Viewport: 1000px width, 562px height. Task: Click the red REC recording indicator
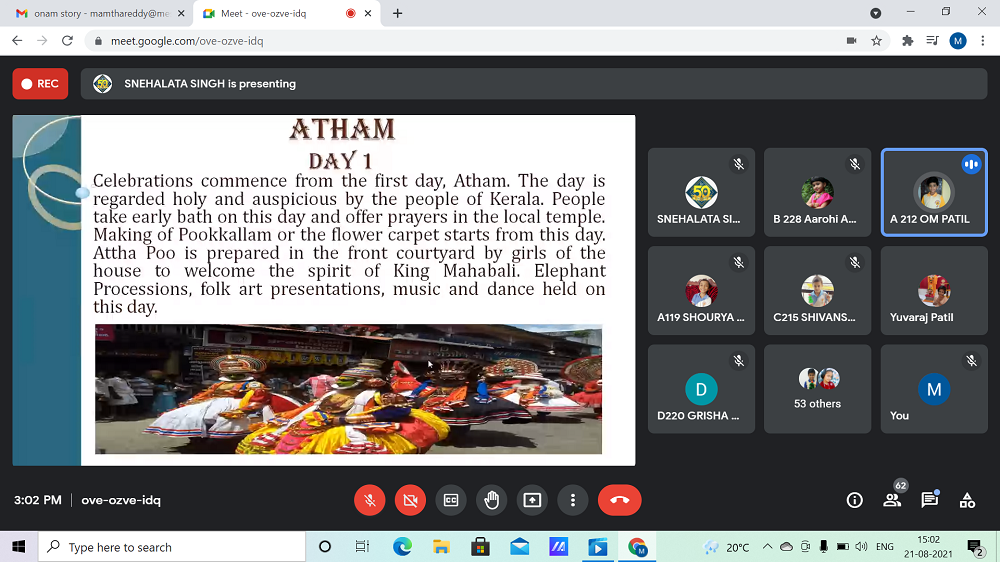click(x=40, y=84)
